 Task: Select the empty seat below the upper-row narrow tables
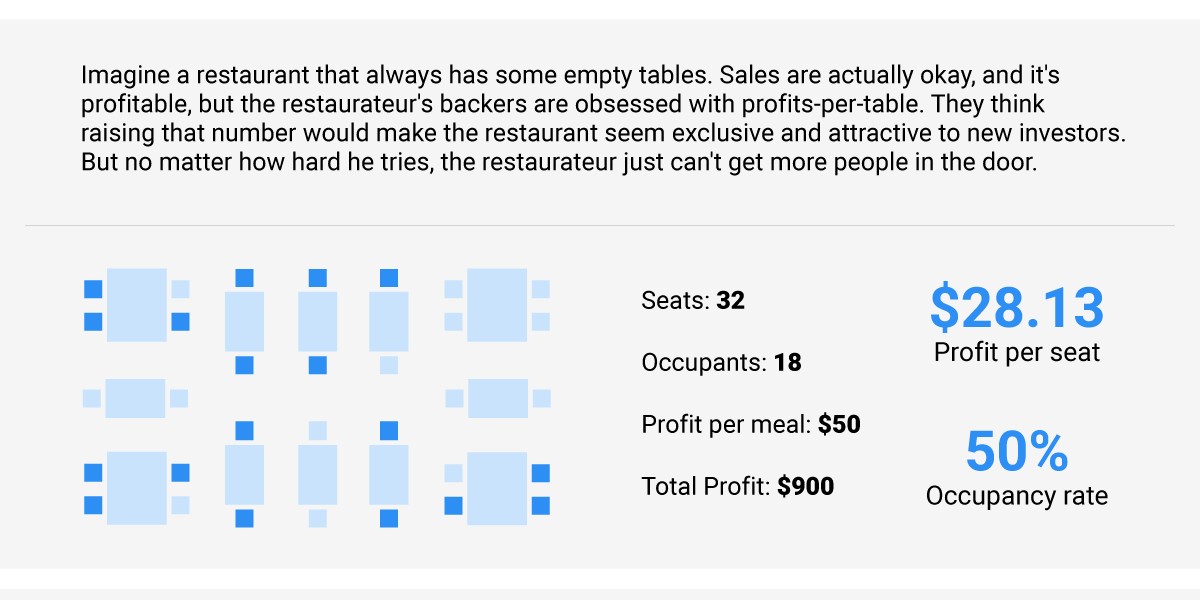(x=389, y=365)
